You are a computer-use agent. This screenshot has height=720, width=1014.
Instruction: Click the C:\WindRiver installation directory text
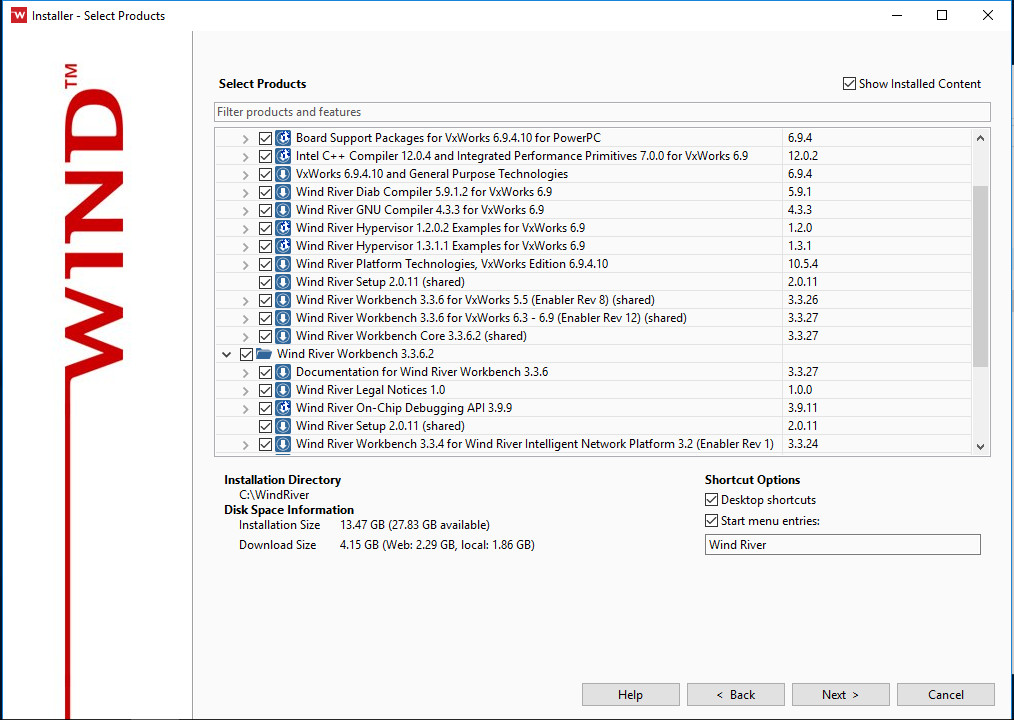(274, 495)
